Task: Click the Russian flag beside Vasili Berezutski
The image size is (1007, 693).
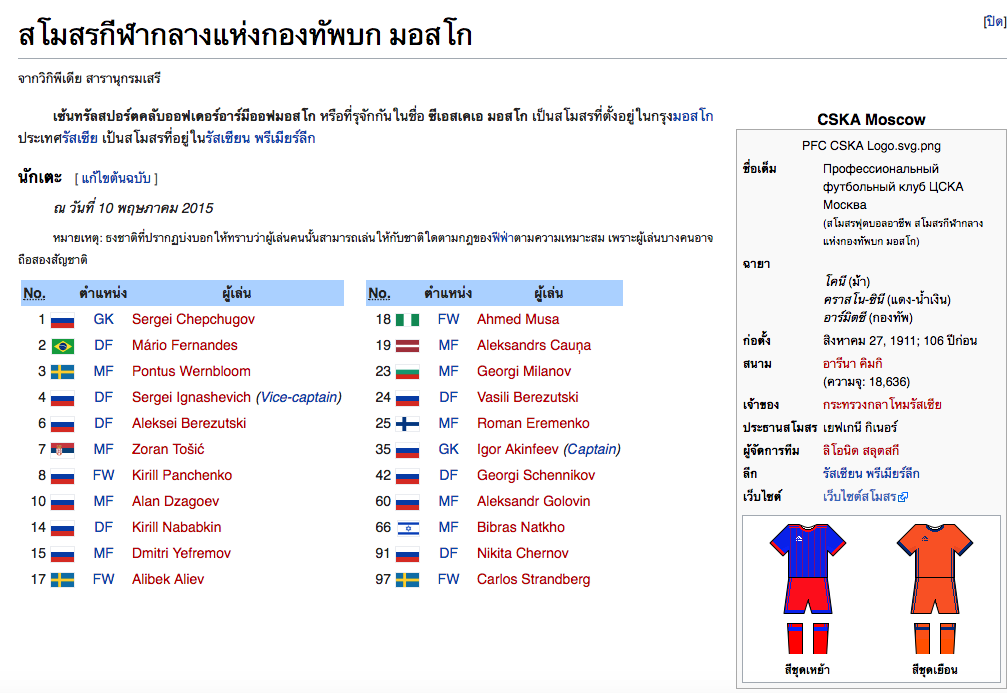Action: coord(407,398)
